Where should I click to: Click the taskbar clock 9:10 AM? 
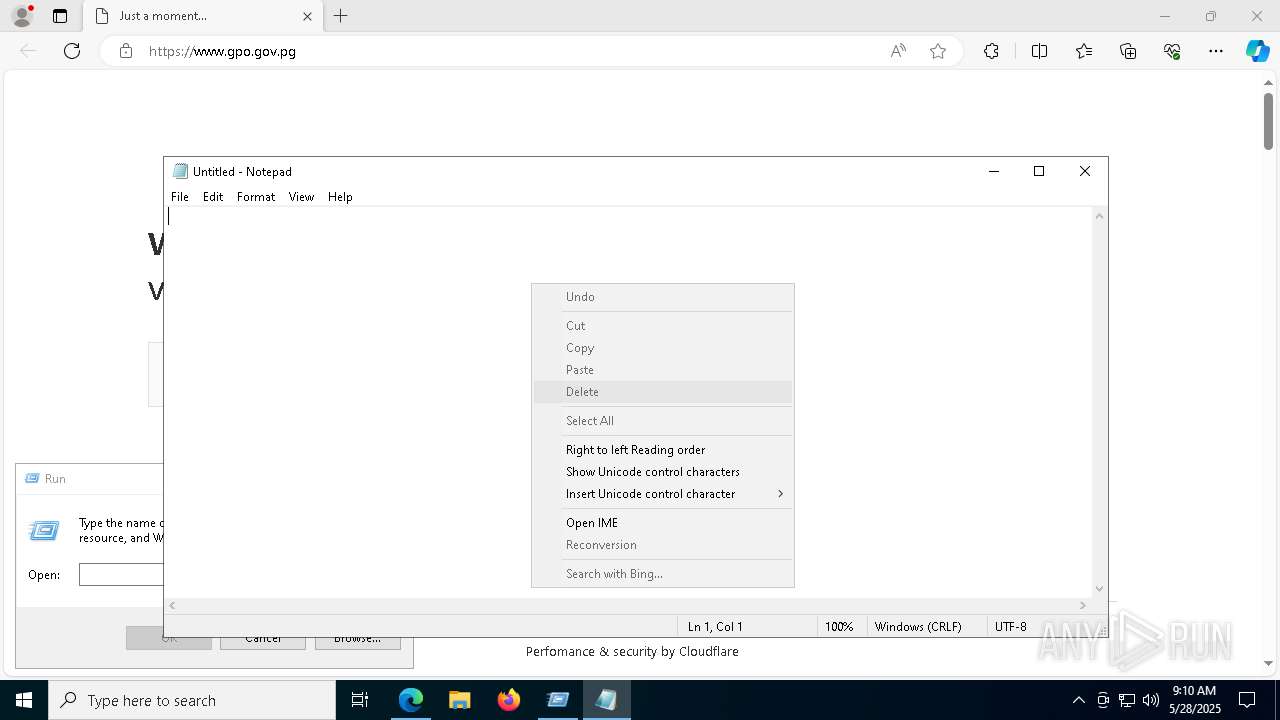1194,691
